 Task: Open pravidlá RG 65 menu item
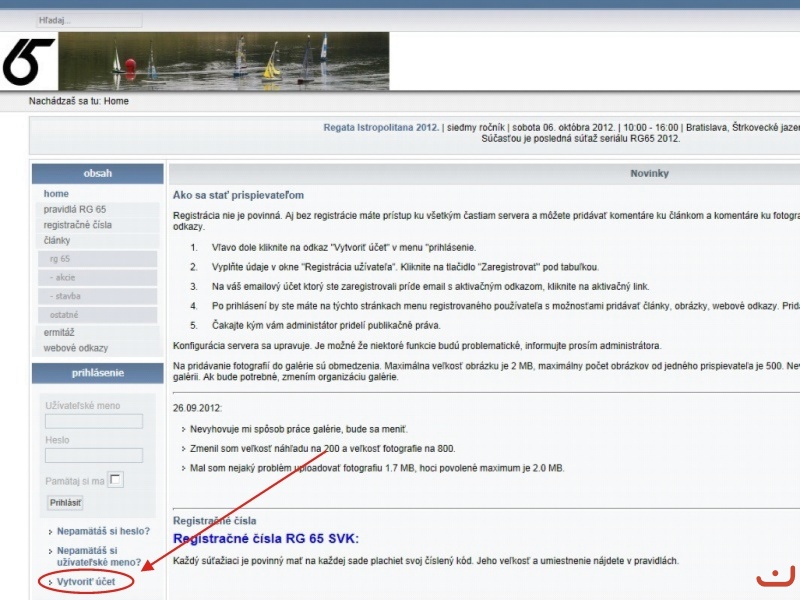click(75, 209)
